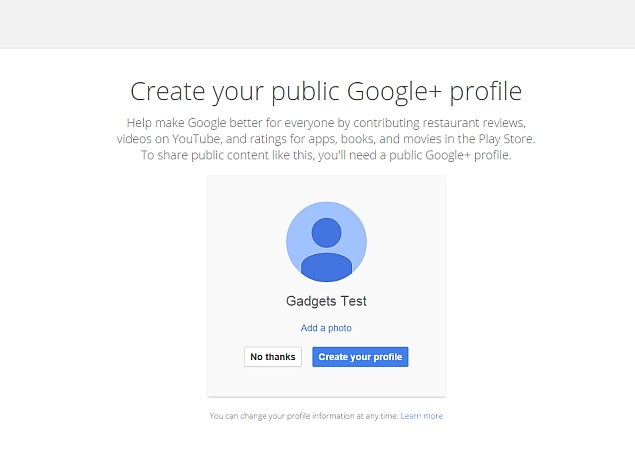Click the To share public content sentence

(x=326, y=155)
